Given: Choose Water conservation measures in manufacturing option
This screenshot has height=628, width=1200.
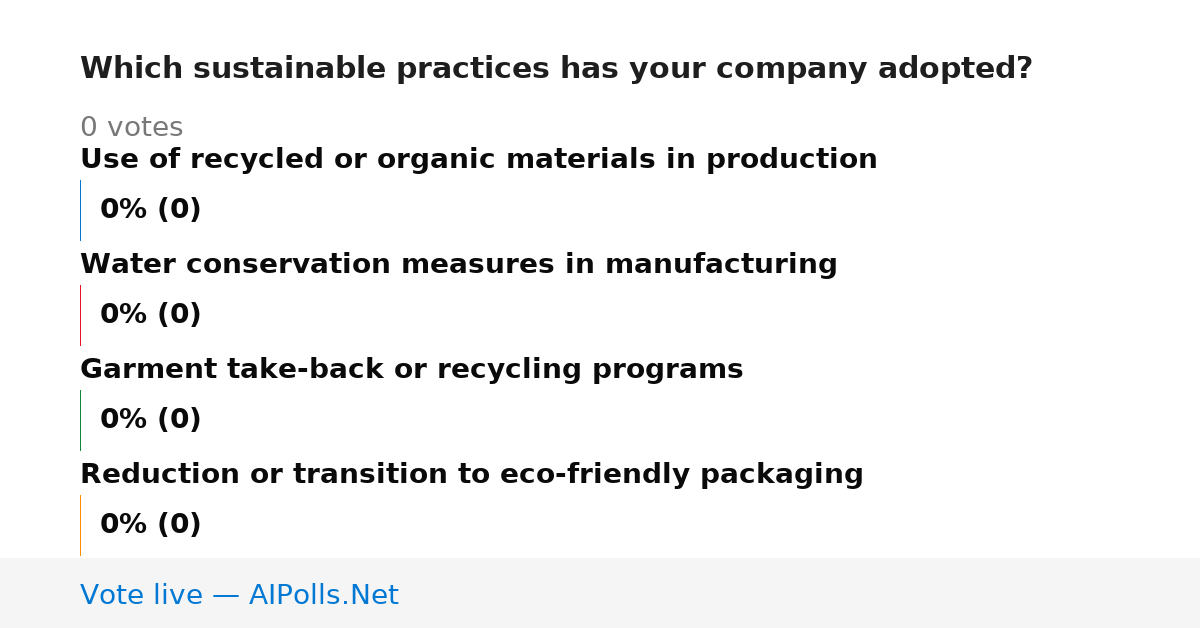Looking at the screenshot, I should 458,265.
